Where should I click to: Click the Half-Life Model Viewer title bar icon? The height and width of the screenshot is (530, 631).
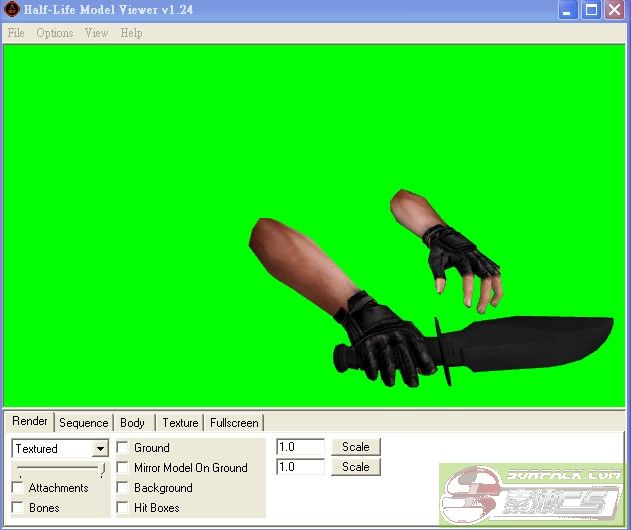(x=11, y=11)
